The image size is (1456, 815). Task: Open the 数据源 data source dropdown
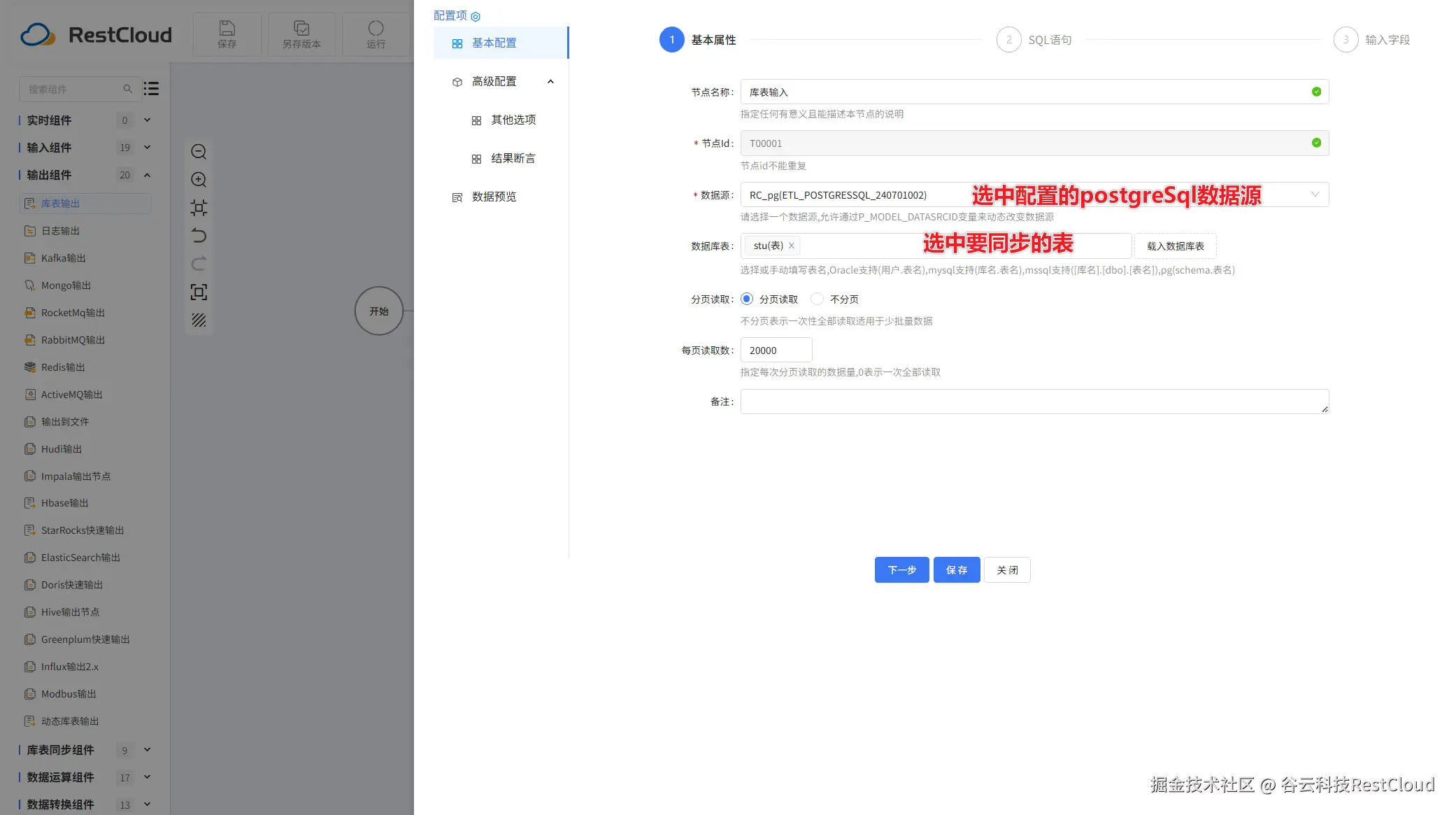1315,194
